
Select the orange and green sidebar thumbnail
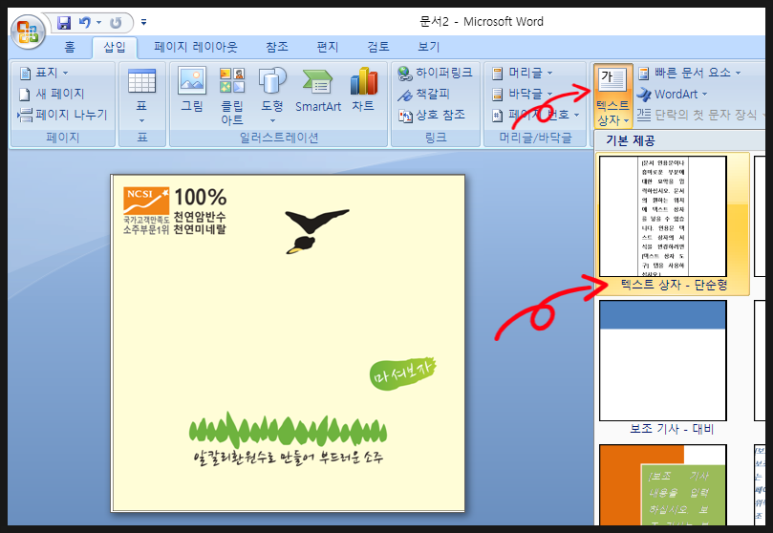663,485
